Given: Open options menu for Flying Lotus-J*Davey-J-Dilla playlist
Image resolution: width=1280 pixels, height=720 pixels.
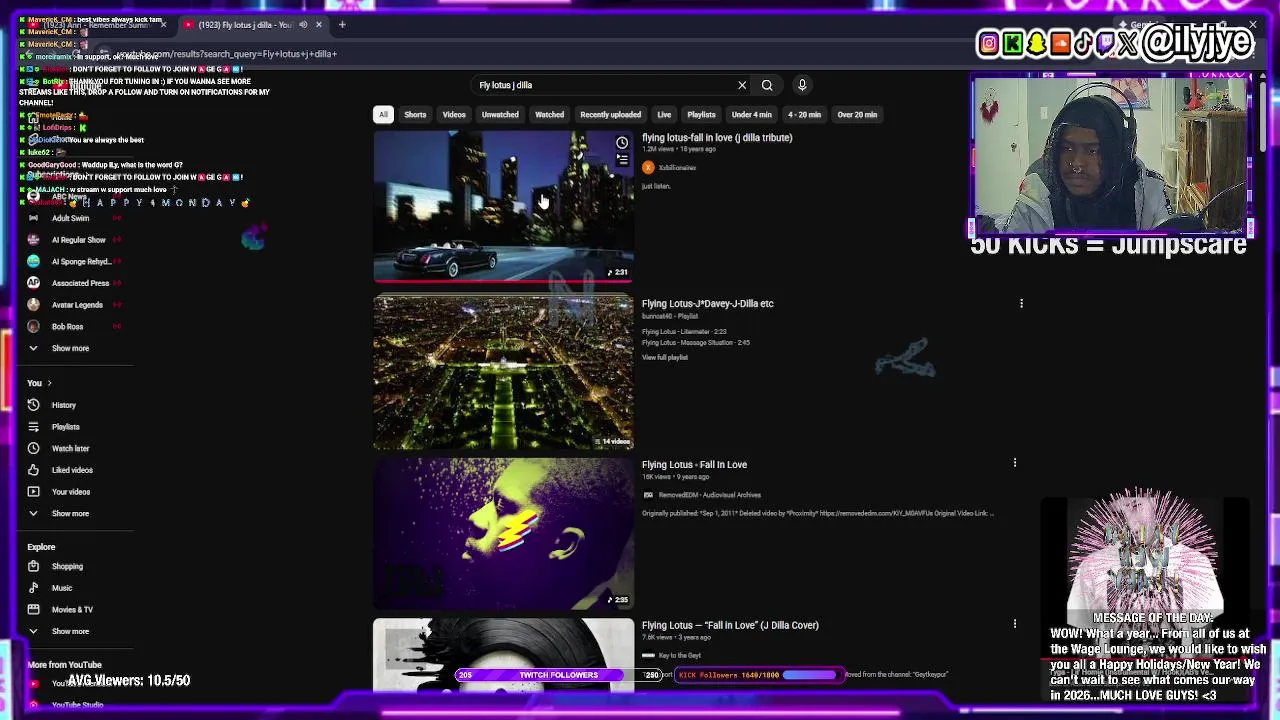Looking at the screenshot, I should [1021, 303].
